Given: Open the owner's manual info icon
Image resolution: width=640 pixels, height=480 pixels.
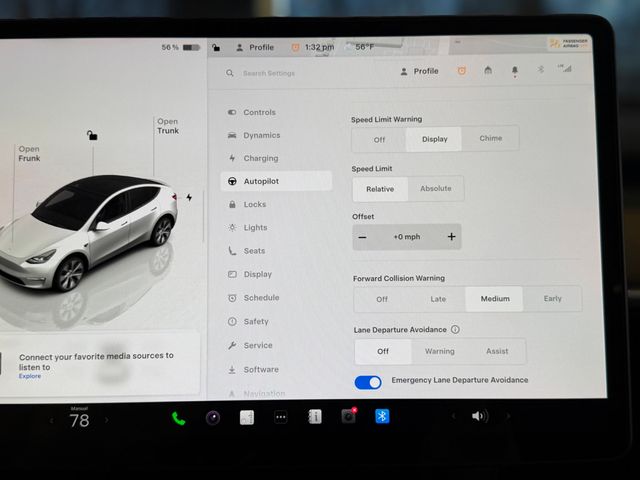Looking at the screenshot, I should click(315, 417).
